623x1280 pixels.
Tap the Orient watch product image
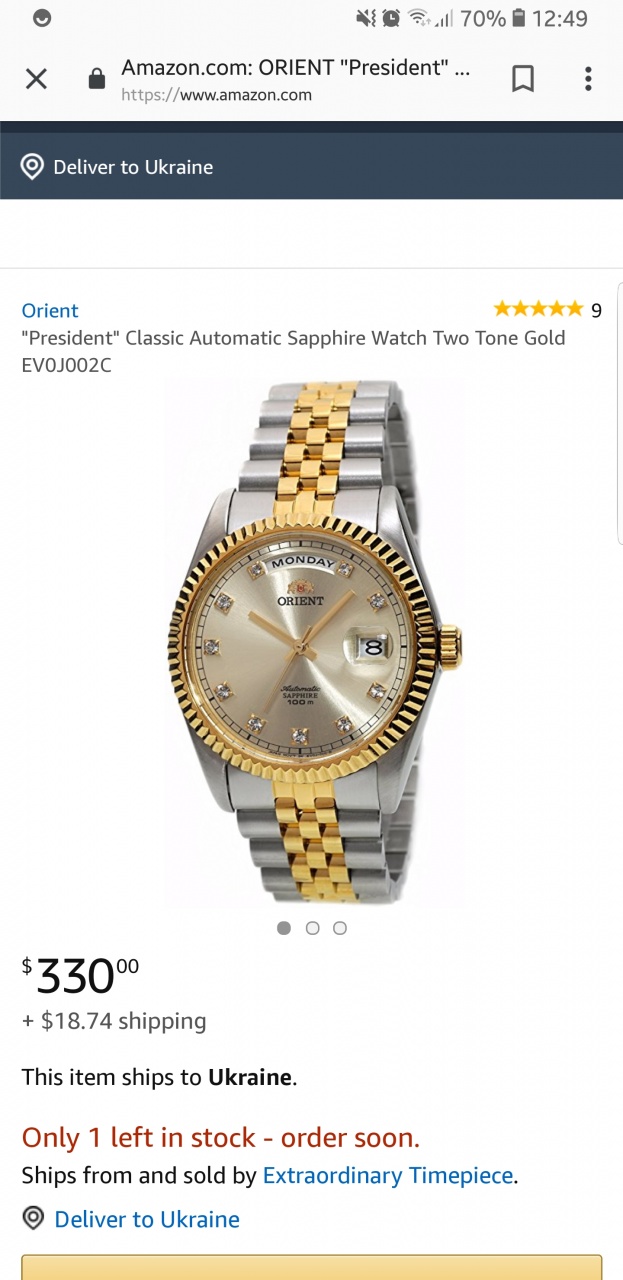click(x=313, y=644)
